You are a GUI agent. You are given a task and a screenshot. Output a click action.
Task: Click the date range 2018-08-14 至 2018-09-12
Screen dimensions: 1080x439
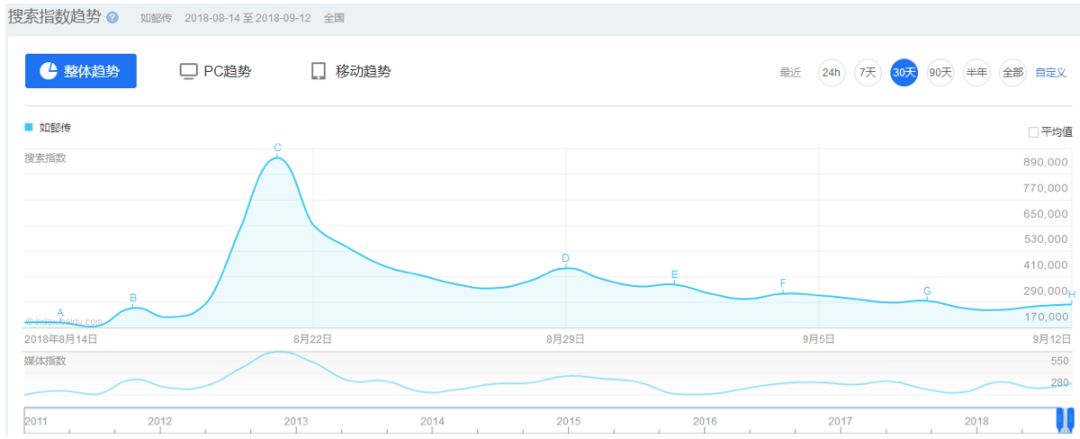249,19
